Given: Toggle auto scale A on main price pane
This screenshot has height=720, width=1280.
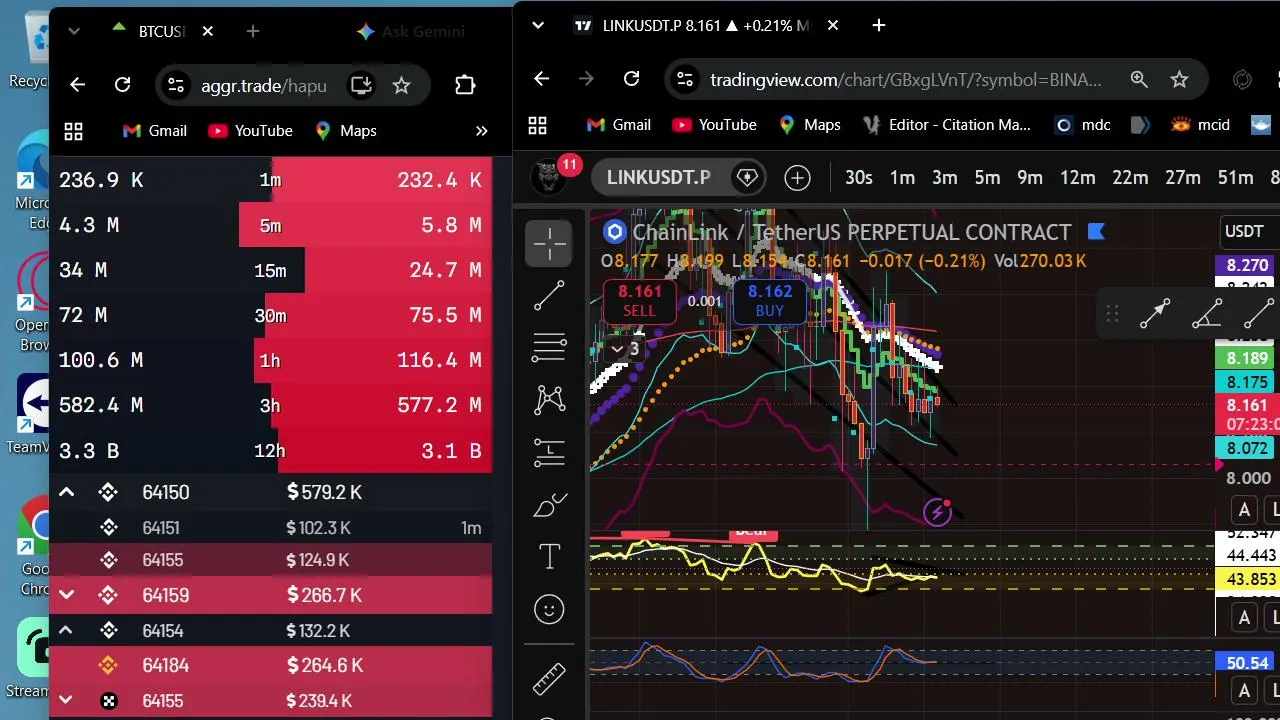Looking at the screenshot, I should tap(1244, 510).
